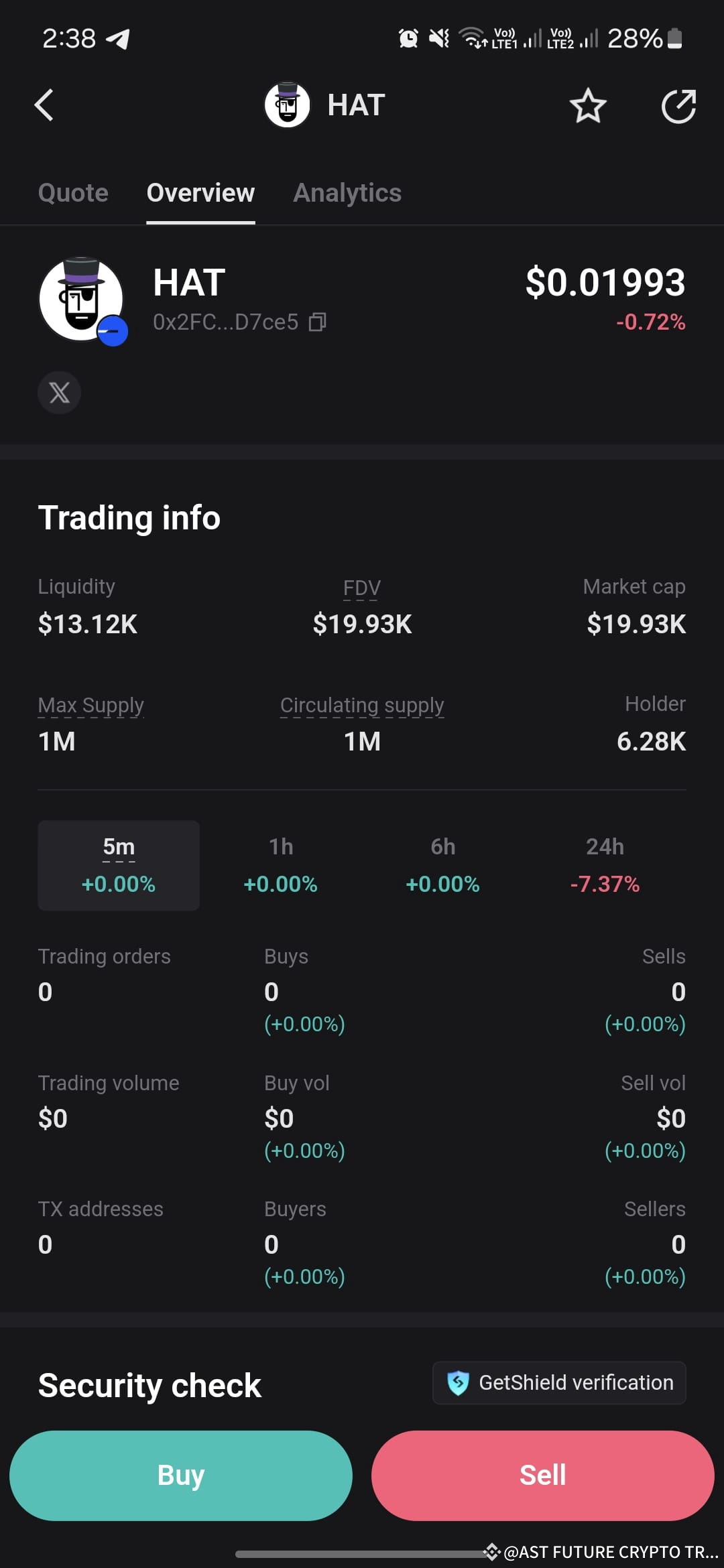
Task: Tap the back arrow to exit token page
Action: coord(43,105)
